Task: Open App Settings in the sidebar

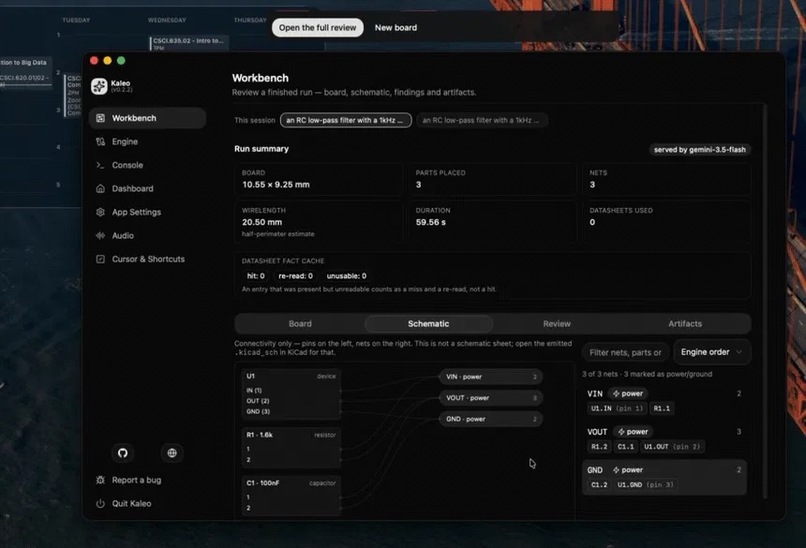Action: [x=148, y=212]
